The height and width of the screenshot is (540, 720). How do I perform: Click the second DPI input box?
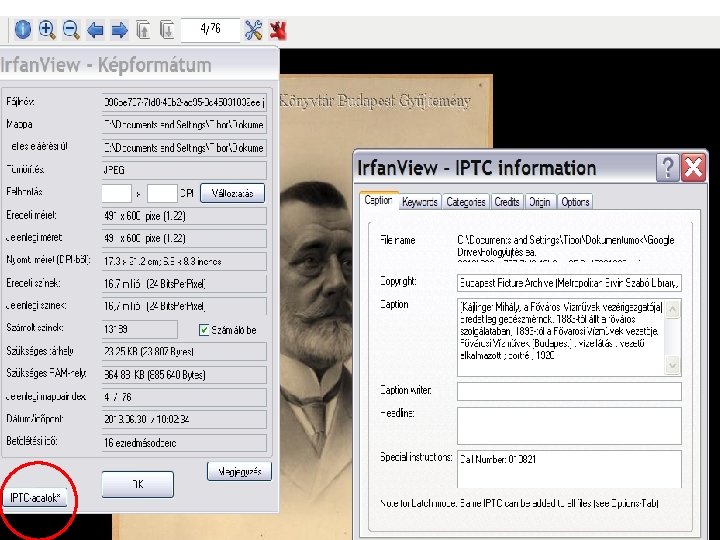pos(162,193)
